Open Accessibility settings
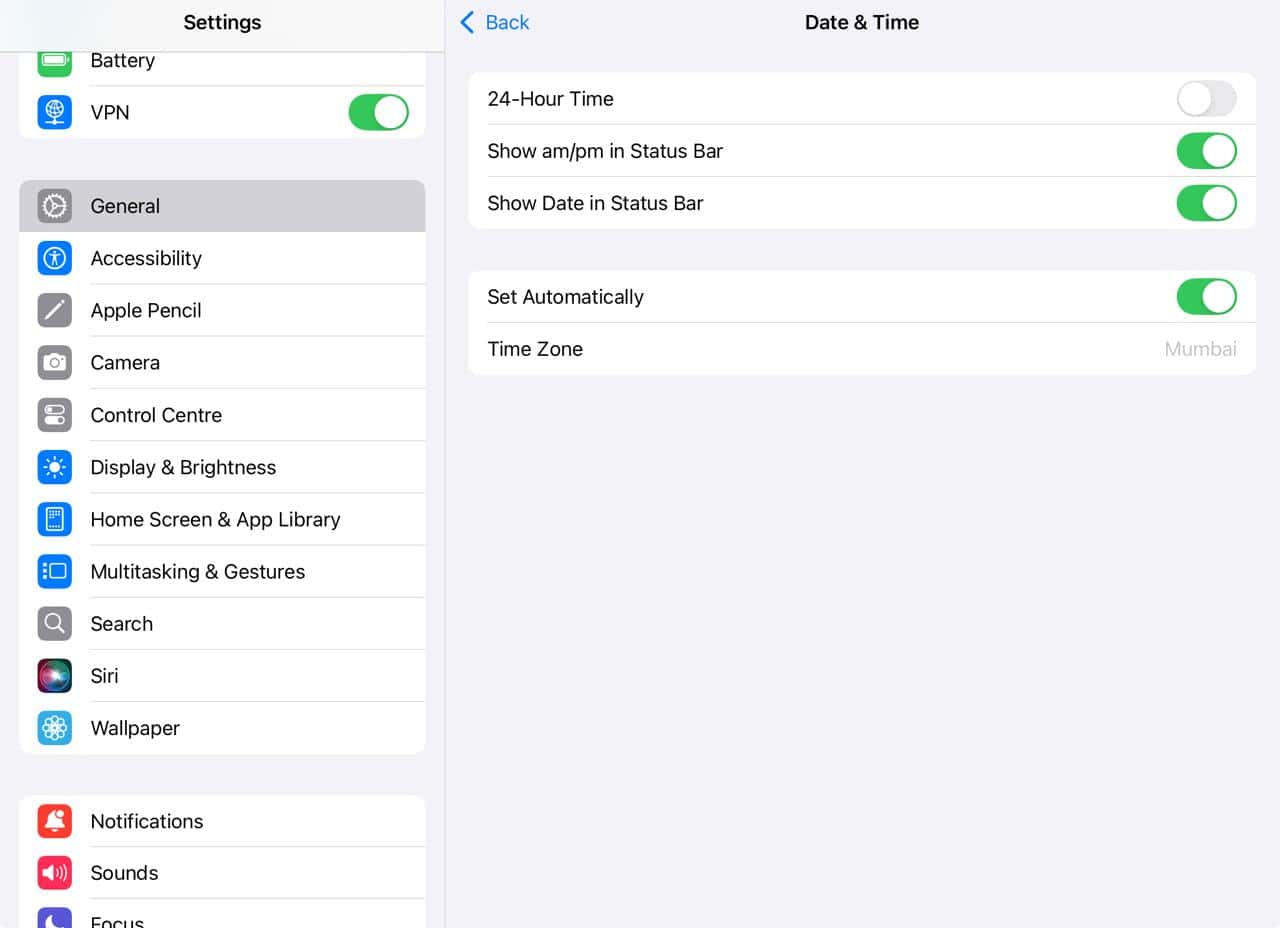 point(222,258)
